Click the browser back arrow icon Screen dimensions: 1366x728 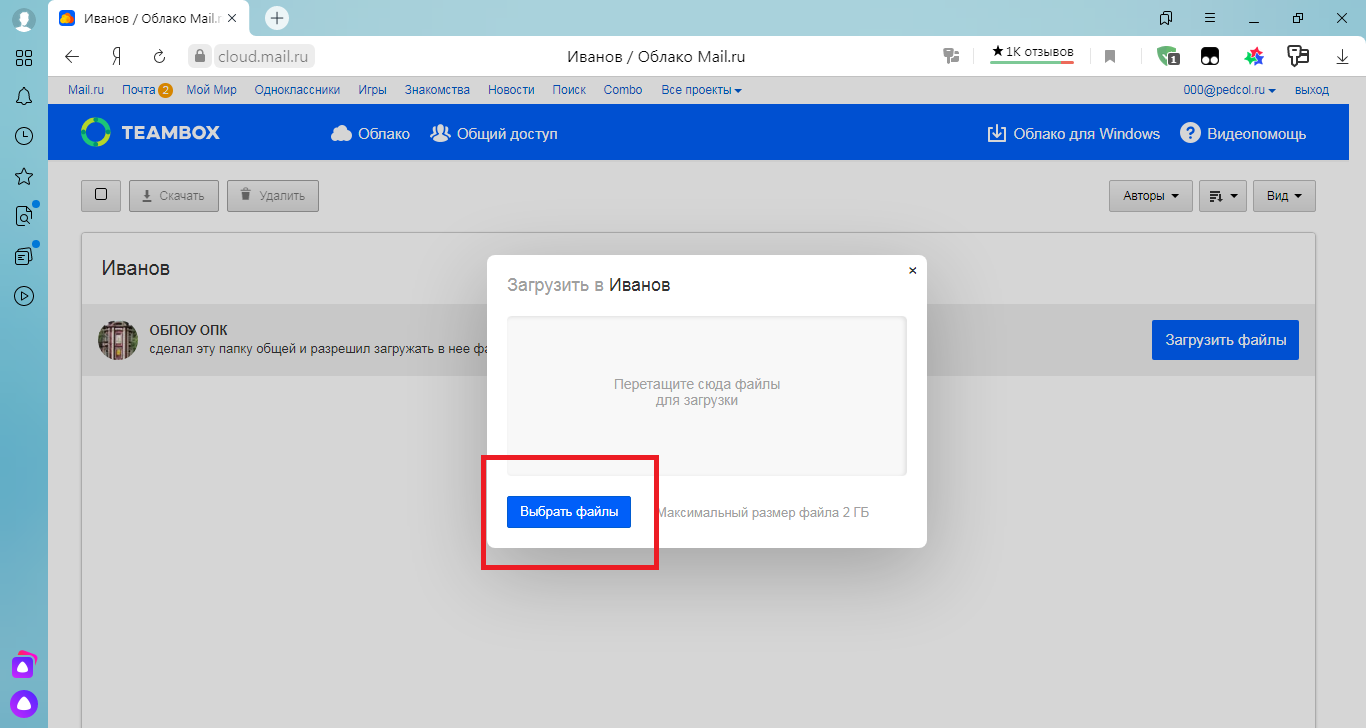tap(72, 56)
